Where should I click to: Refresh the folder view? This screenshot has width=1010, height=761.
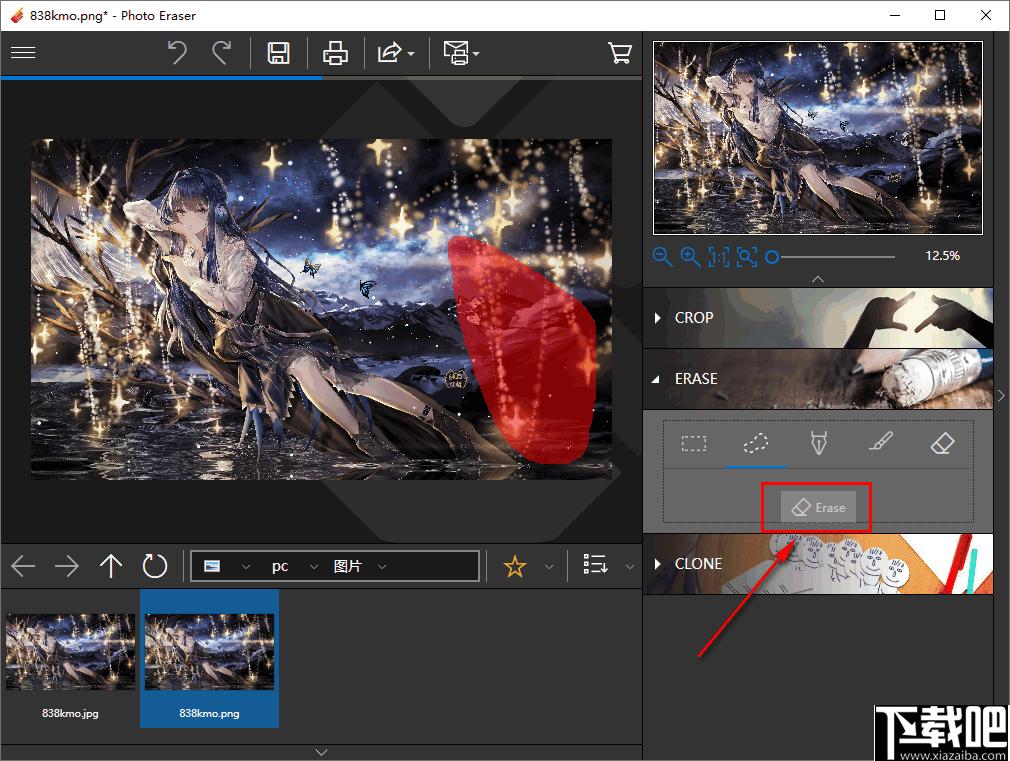(155, 566)
